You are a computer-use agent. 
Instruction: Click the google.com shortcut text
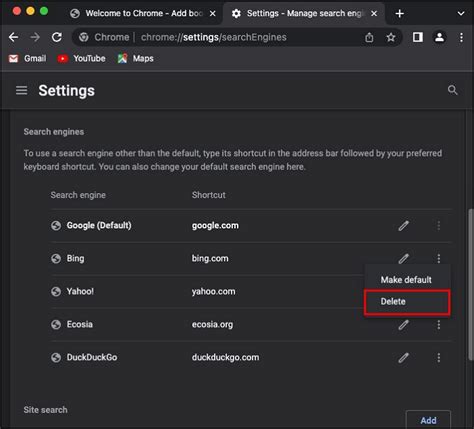[215, 226]
